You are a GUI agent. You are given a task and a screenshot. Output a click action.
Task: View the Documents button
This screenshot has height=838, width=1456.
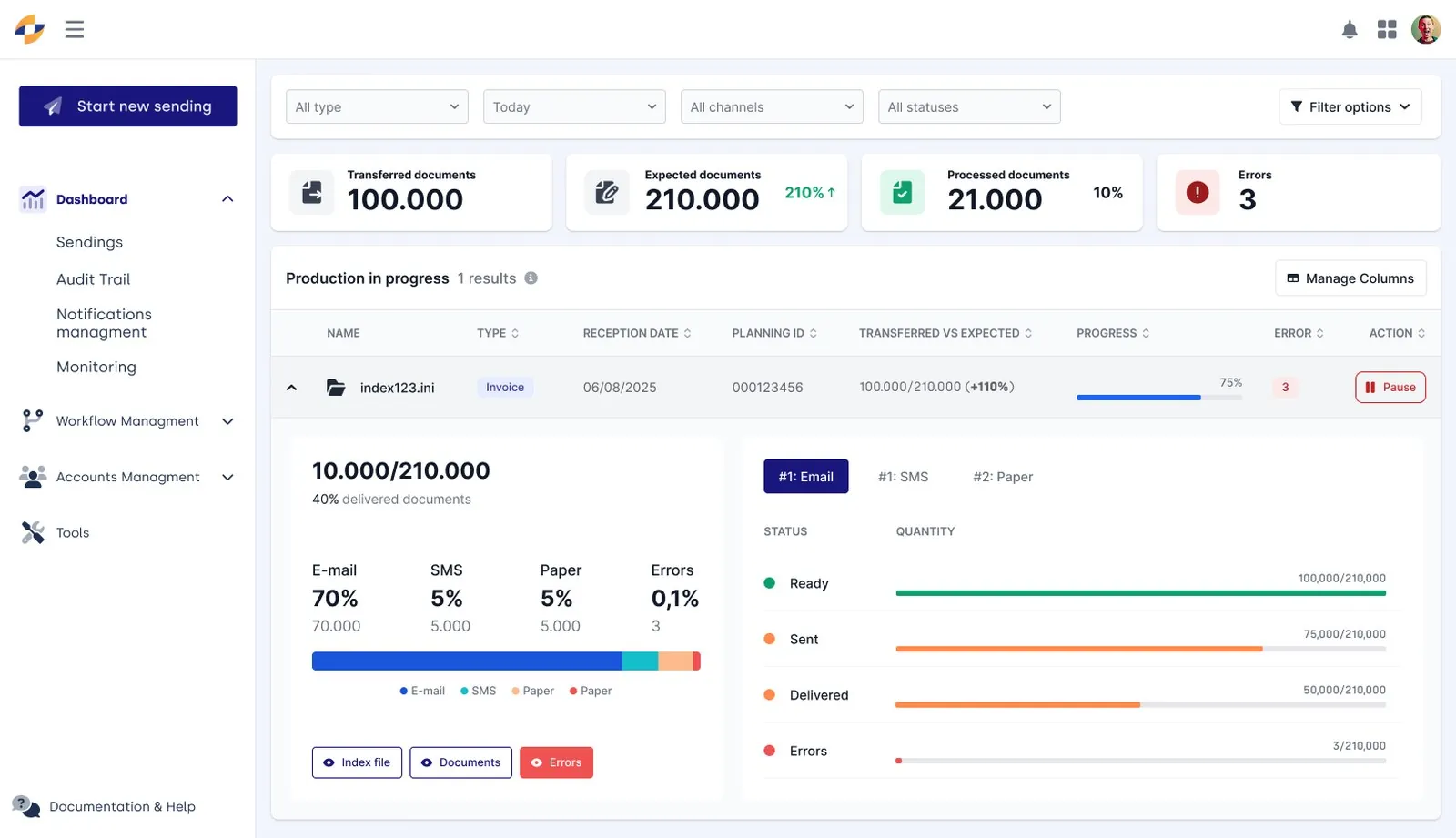[460, 762]
